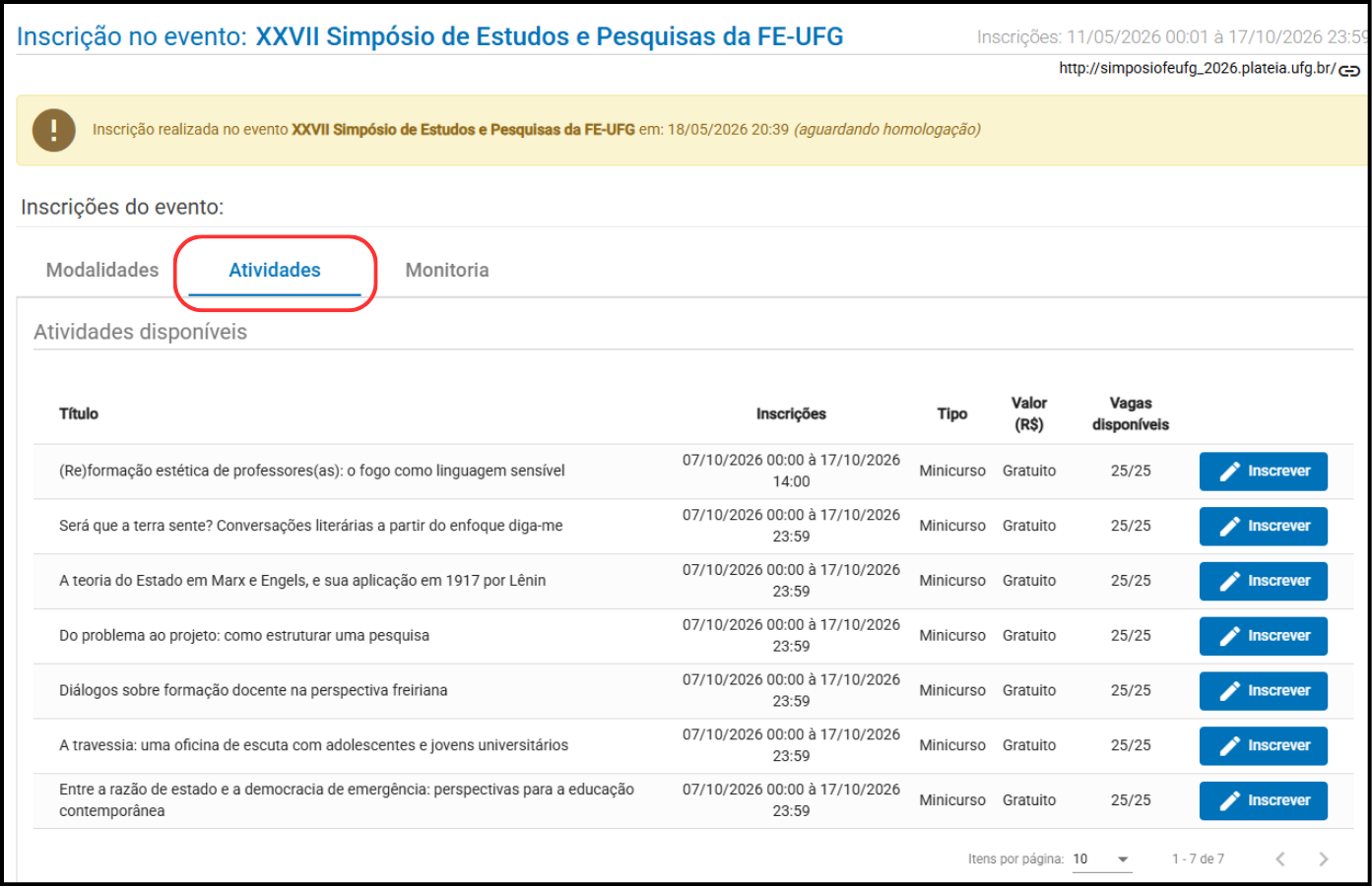Screen dimensions: 1372x887
Task: Switch to the Modalidades tab
Action: 102,270
